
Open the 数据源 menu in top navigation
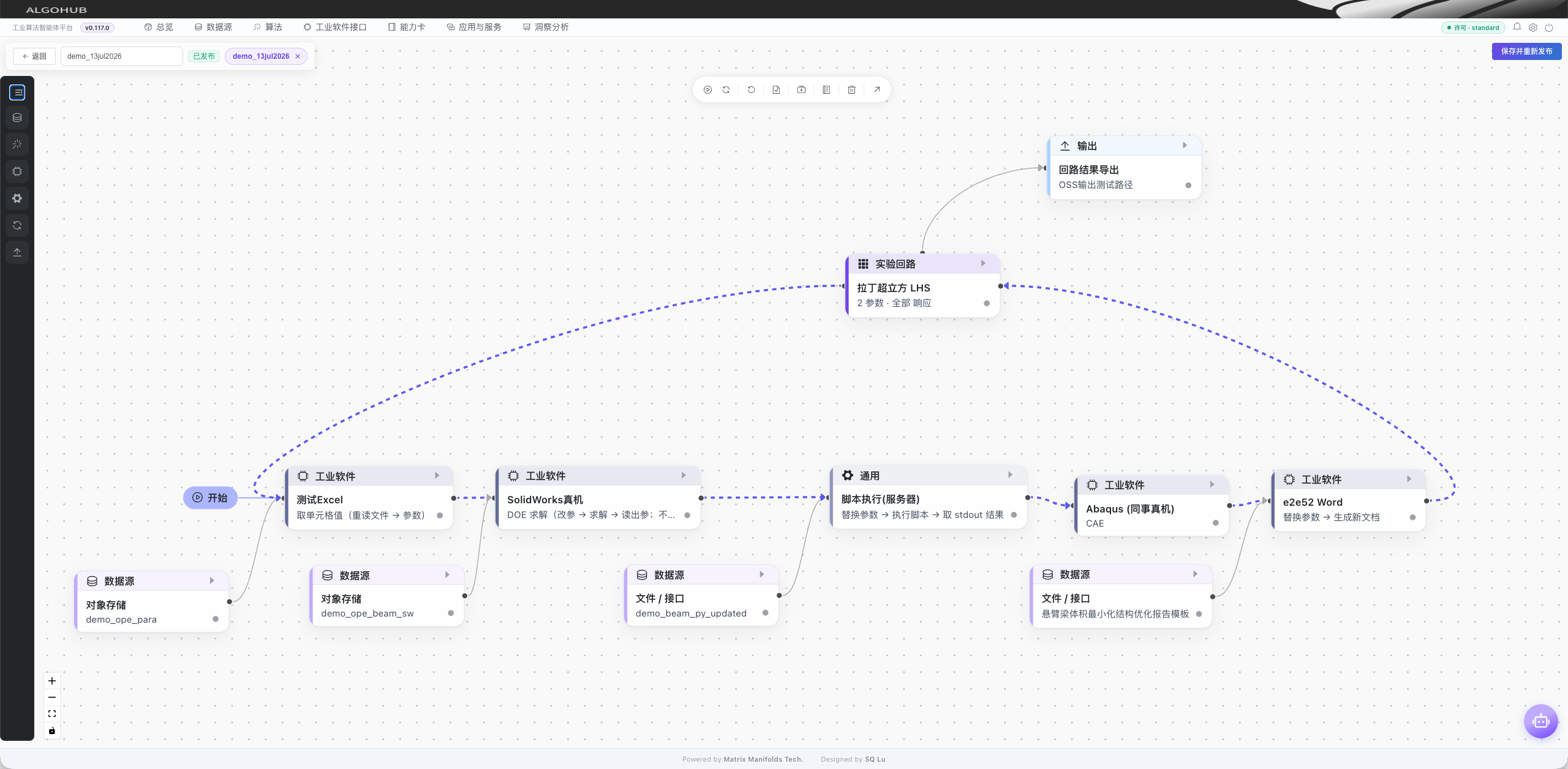point(213,27)
